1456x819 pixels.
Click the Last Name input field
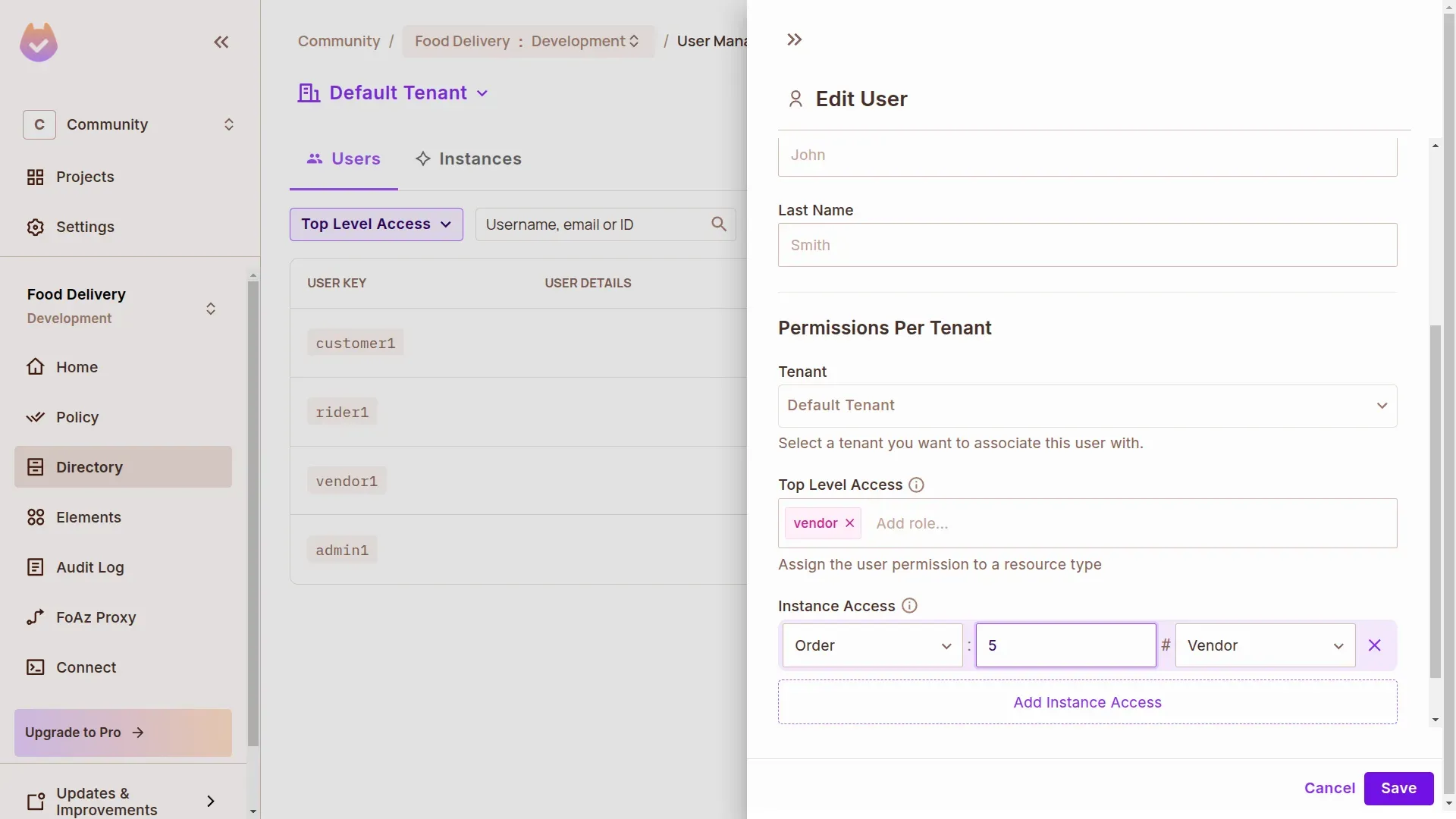(x=1087, y=245)
